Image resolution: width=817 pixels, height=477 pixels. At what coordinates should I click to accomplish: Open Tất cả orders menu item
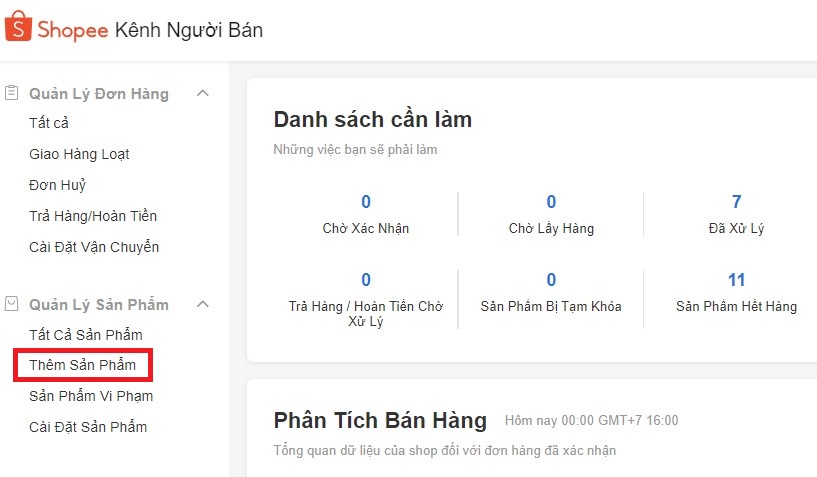[x=48, y=123]
